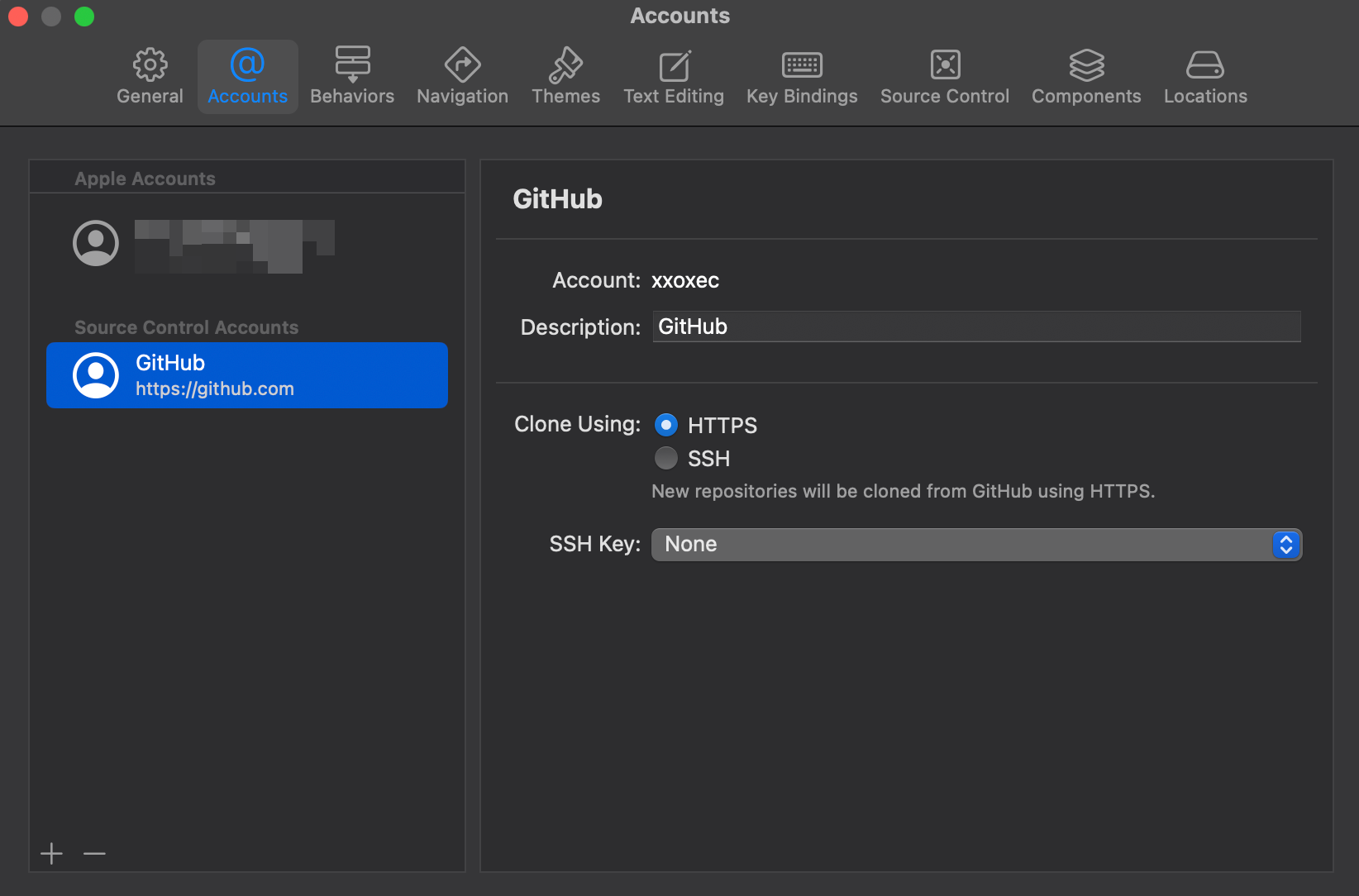Open the Themes preferences pane
1359x896 pixels.
pyautogui.click(x=565, y=77)
